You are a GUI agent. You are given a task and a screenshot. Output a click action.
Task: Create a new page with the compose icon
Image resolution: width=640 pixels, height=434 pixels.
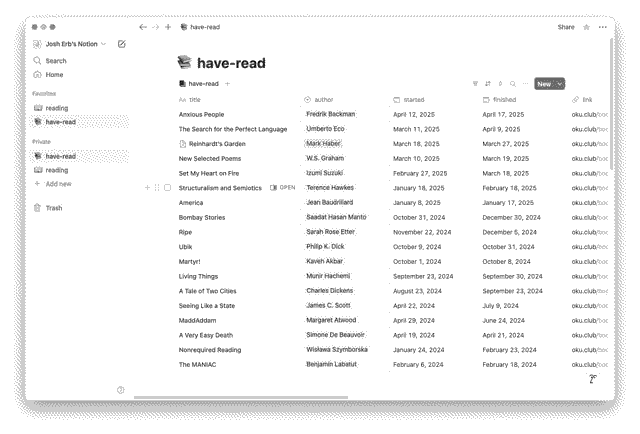[122, 44]
